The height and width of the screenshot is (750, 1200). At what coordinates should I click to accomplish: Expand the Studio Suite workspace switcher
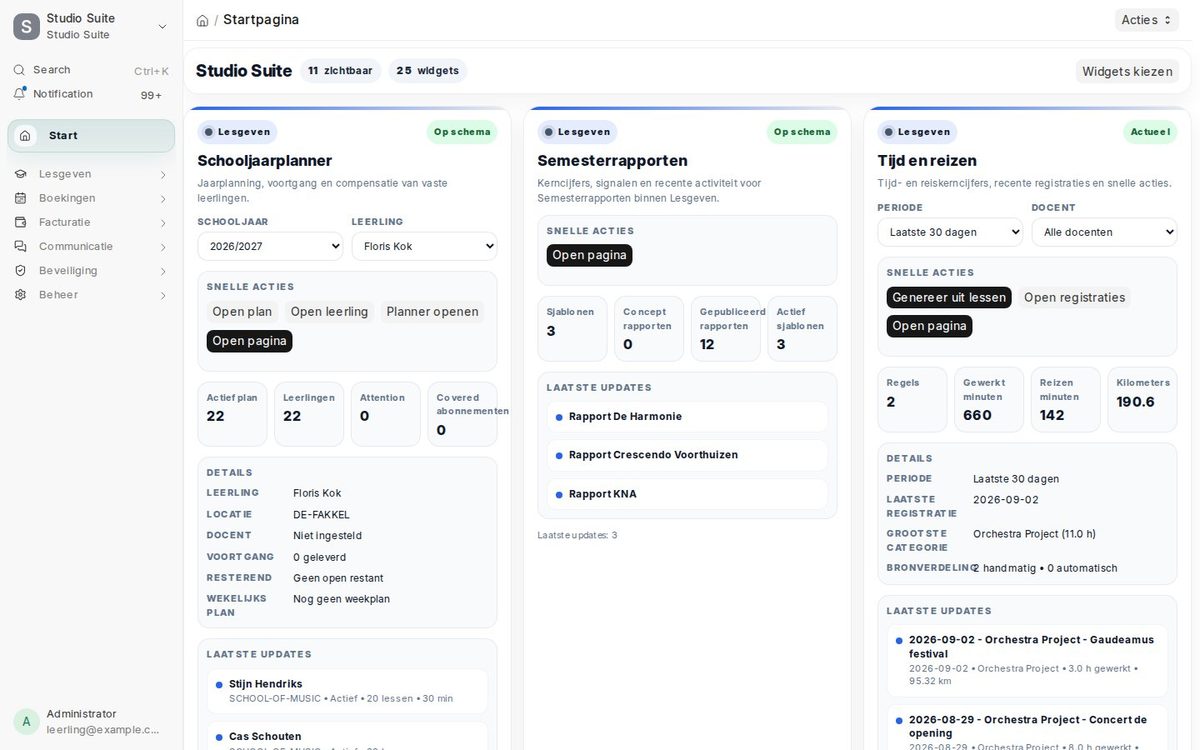pos(163,26)
